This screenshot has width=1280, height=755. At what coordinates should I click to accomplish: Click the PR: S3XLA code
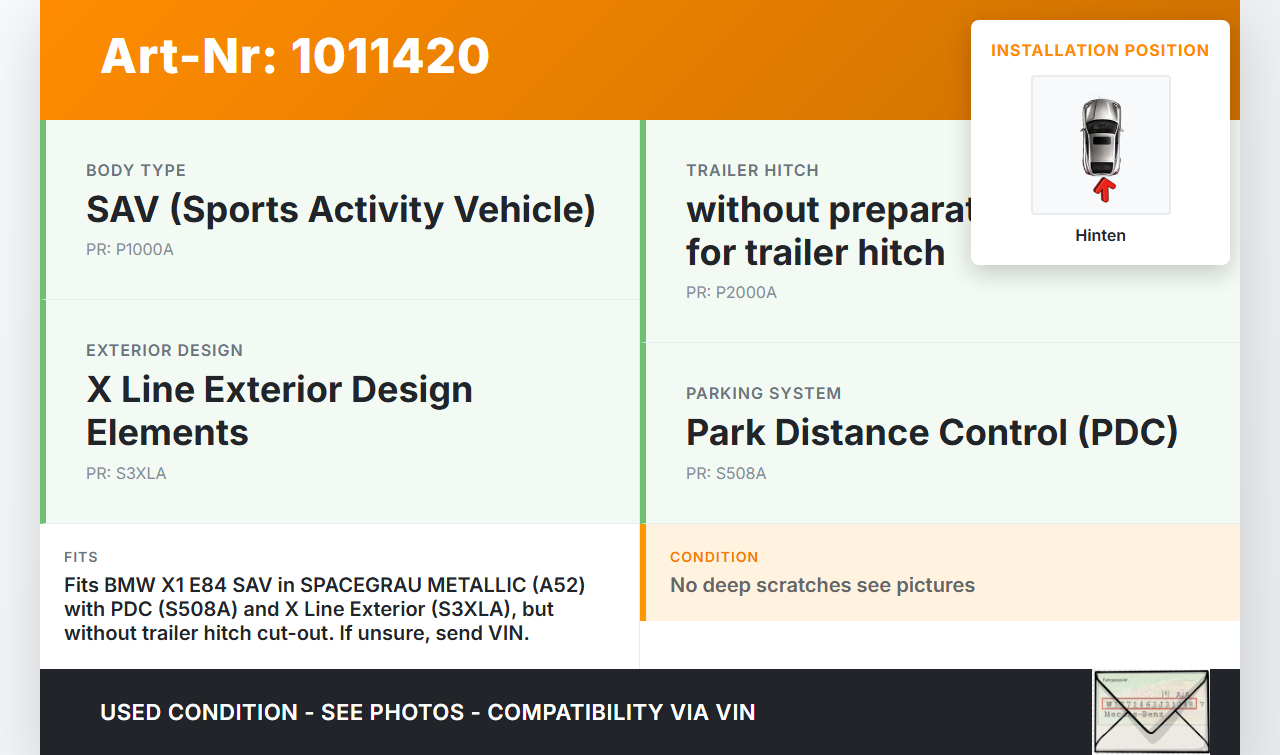point(126,474)
